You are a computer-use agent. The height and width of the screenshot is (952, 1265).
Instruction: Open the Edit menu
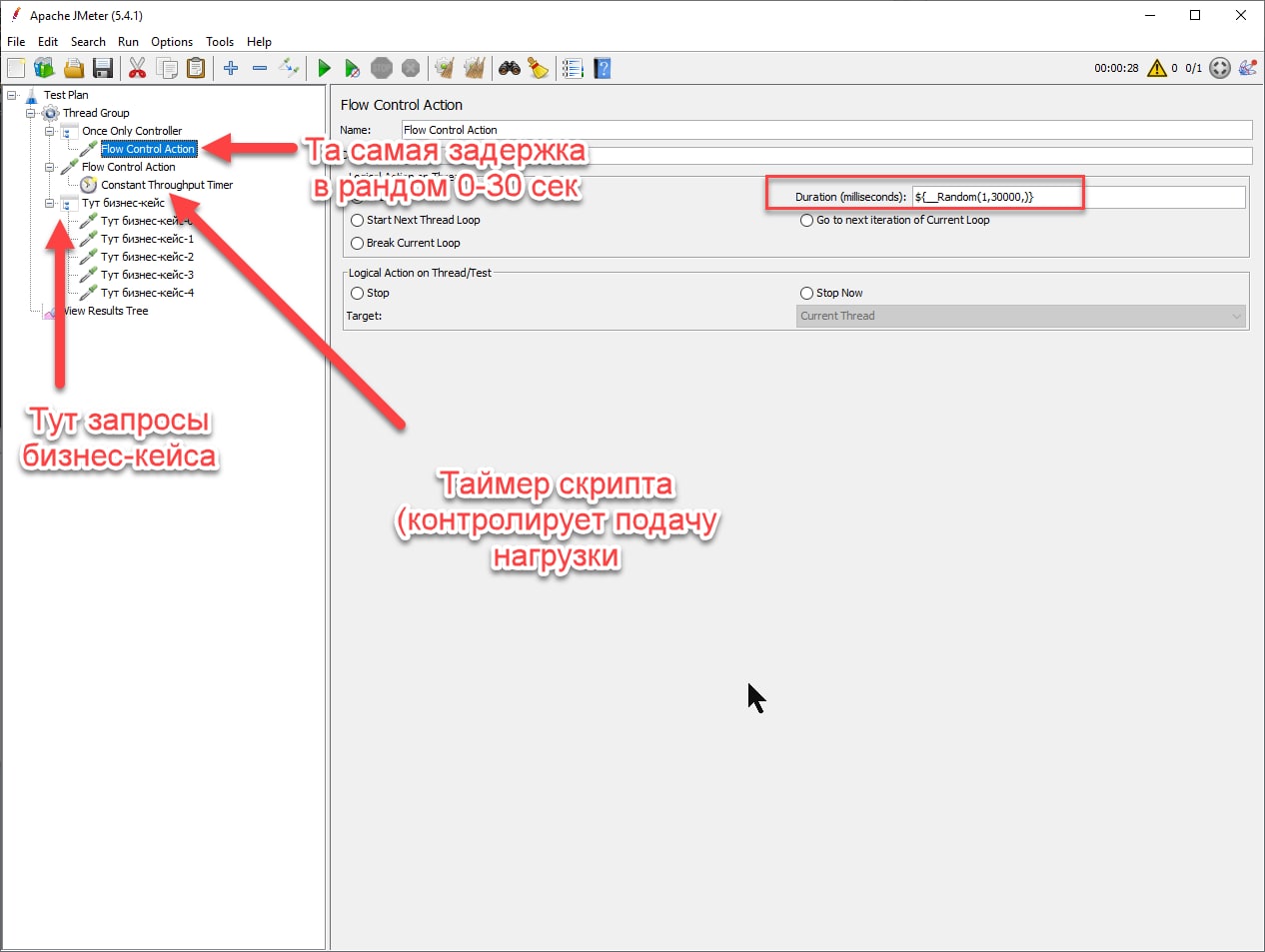(x=48, y=42)
